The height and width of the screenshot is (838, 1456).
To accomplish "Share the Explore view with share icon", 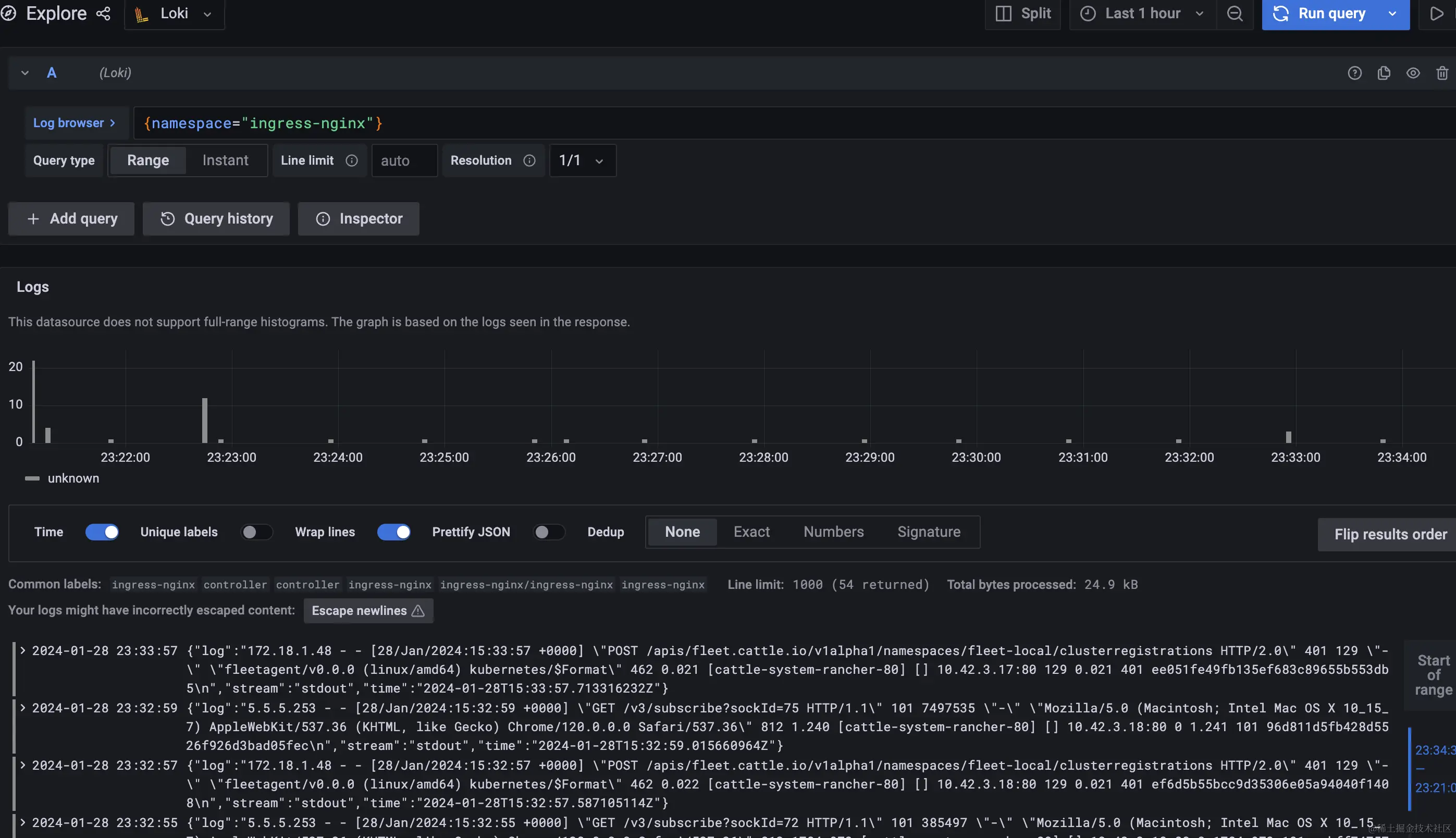I will tap(104, 13).
